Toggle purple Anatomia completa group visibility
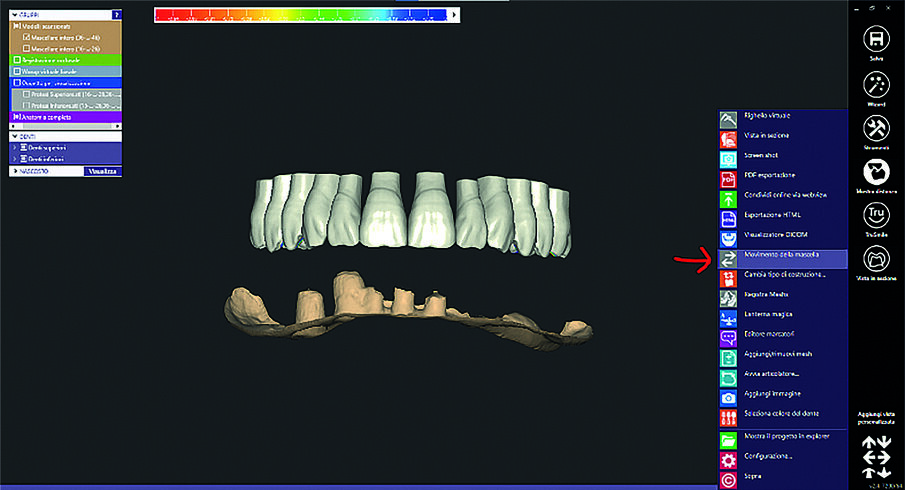Viewport: 905px width, 490px height. (17, 117)
